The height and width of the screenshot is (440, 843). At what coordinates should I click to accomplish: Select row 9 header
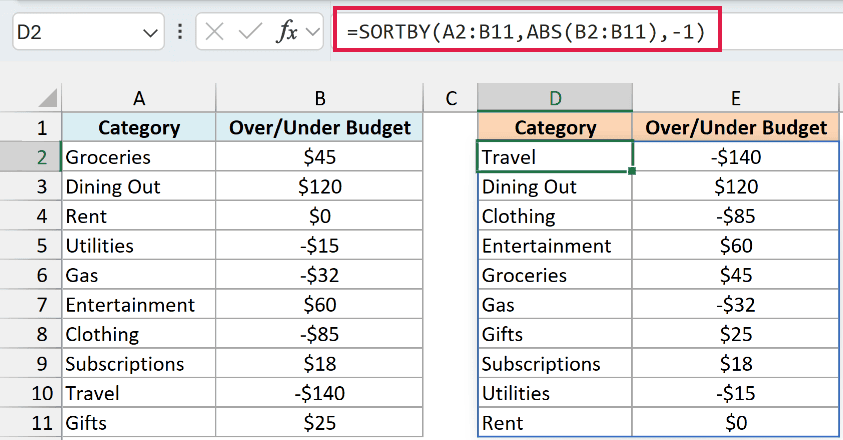point(31,364)
